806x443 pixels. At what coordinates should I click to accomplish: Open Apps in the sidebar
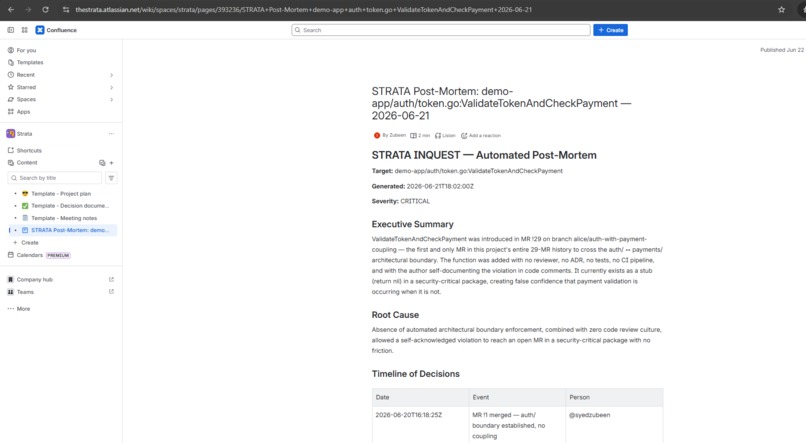coord(23,112)
